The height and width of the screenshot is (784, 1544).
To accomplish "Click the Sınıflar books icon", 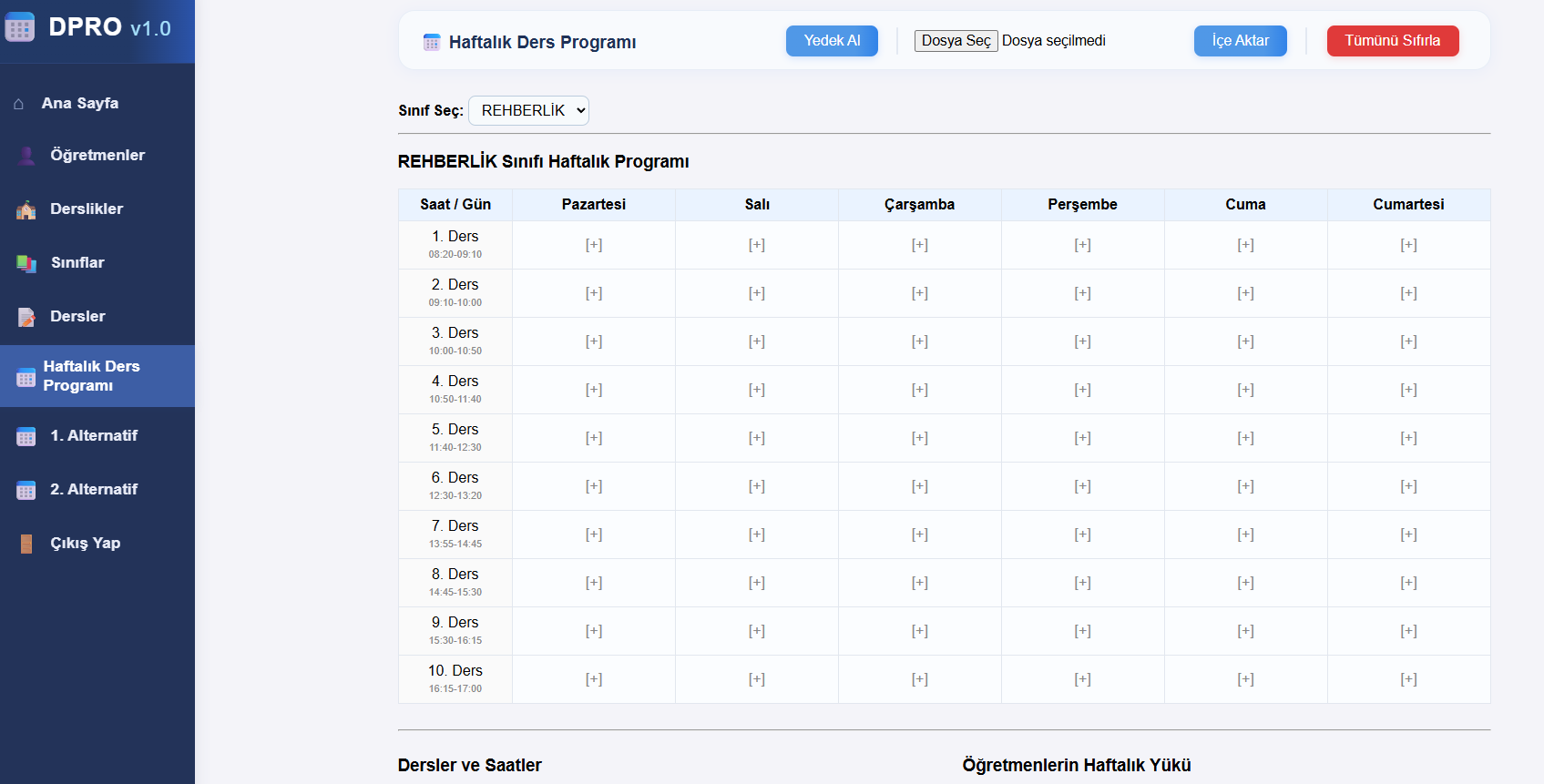I will tap(26, 263).
